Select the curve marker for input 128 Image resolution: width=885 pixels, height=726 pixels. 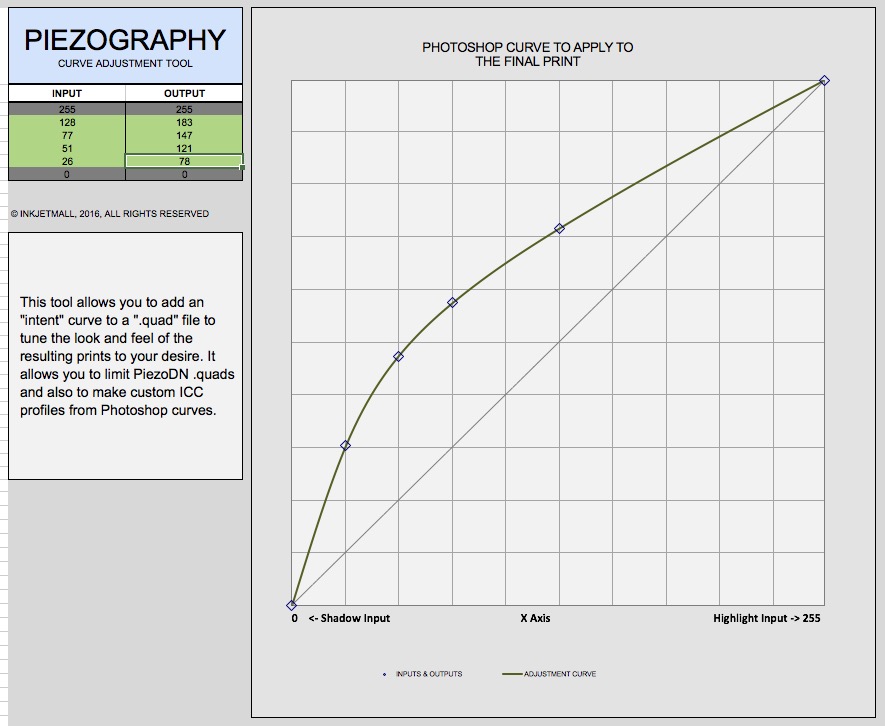coord(559,228)
